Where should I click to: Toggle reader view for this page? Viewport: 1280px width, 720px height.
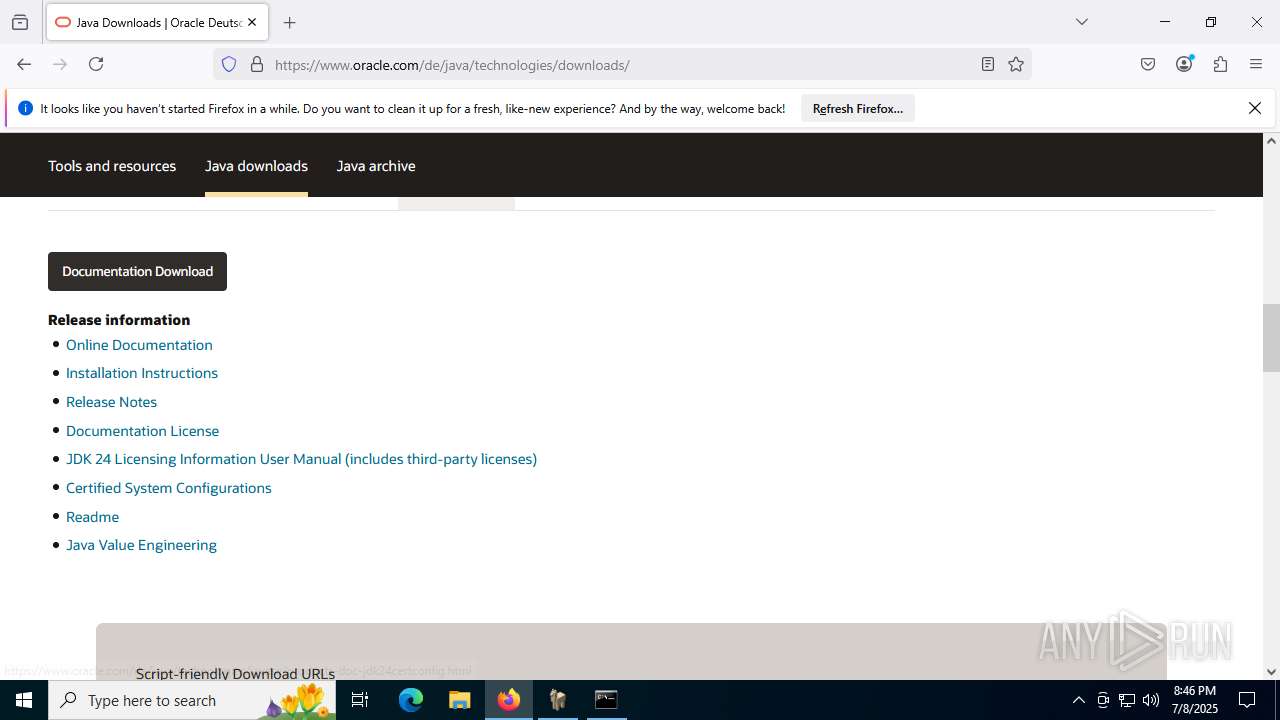coord(987,64)
